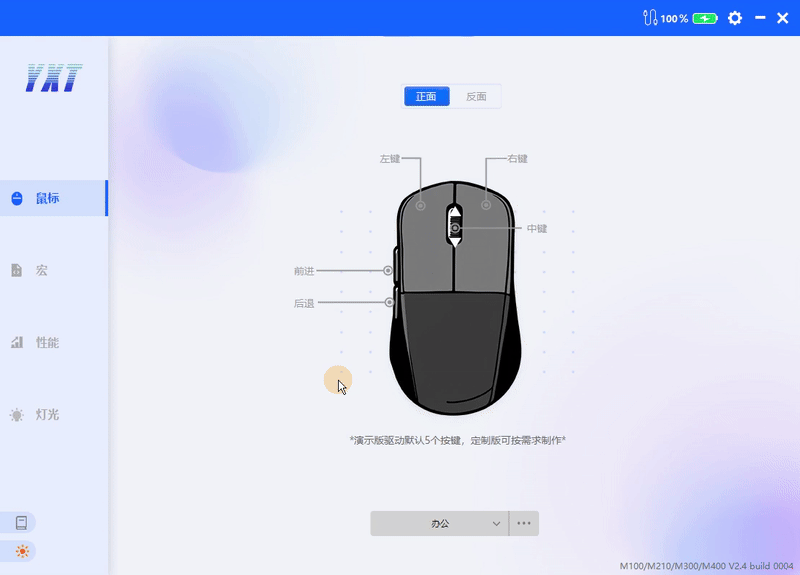Image resolution: width=800 pixels, height=575 pixels.
Task: Close the driver window
Action: (783, 18)
